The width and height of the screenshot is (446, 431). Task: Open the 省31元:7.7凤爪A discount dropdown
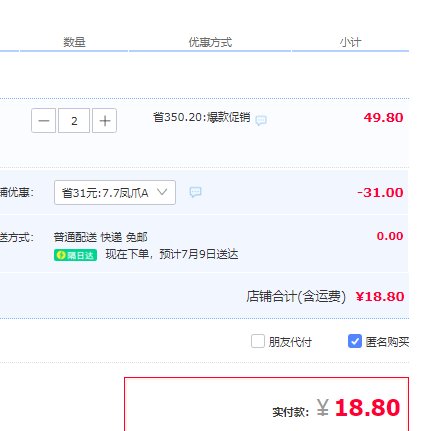[x=115, y=193]
